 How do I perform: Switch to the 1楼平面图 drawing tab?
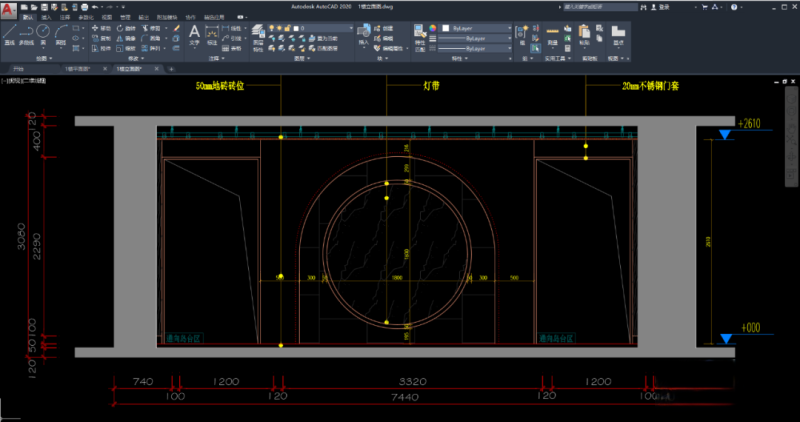[x=78, y=69]
